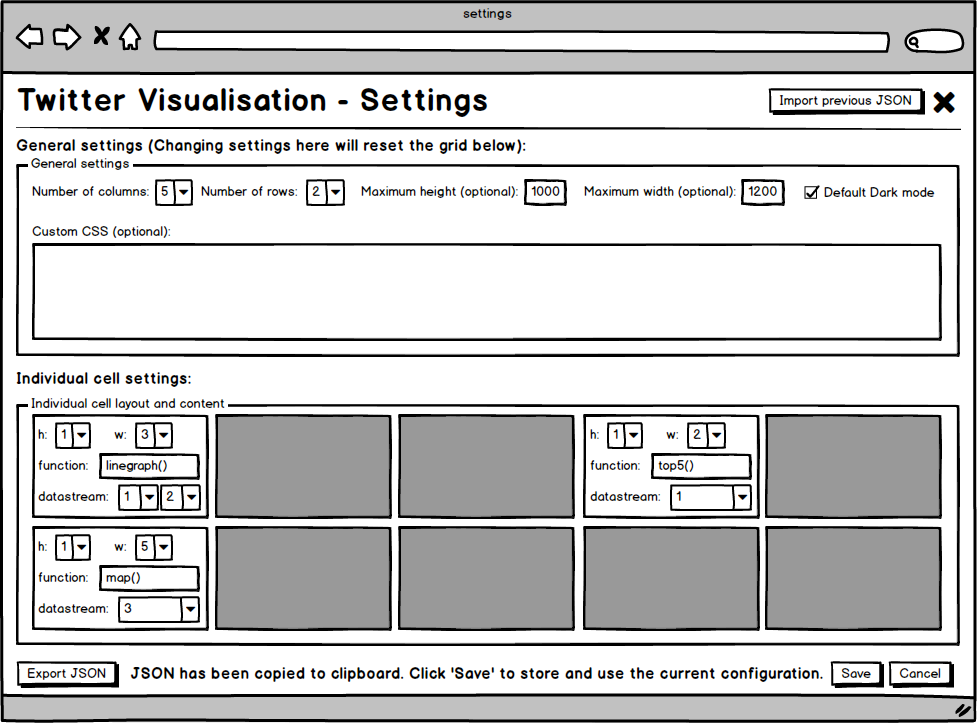
Task: Open the h dropdown of linegraph cell
Action: (x=73, y=435)
